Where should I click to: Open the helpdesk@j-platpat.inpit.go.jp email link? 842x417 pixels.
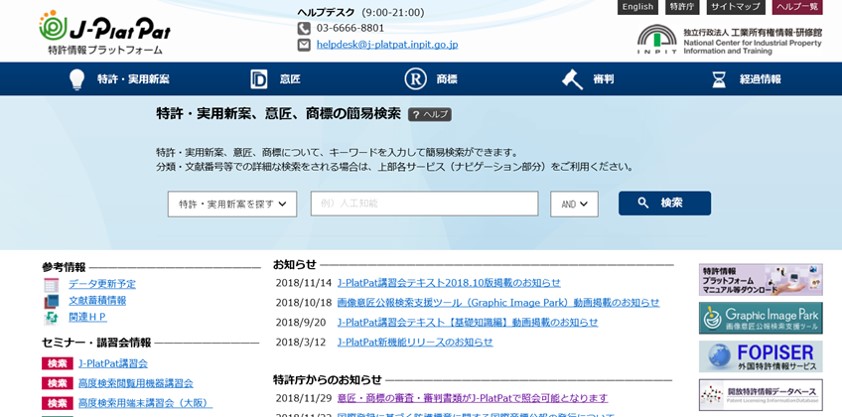pyautogui.click(x=387, y=45)
